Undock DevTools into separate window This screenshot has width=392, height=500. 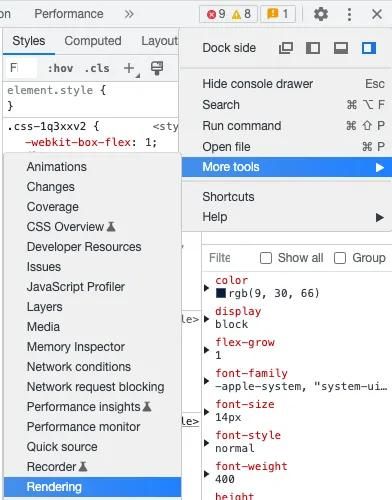286,48
